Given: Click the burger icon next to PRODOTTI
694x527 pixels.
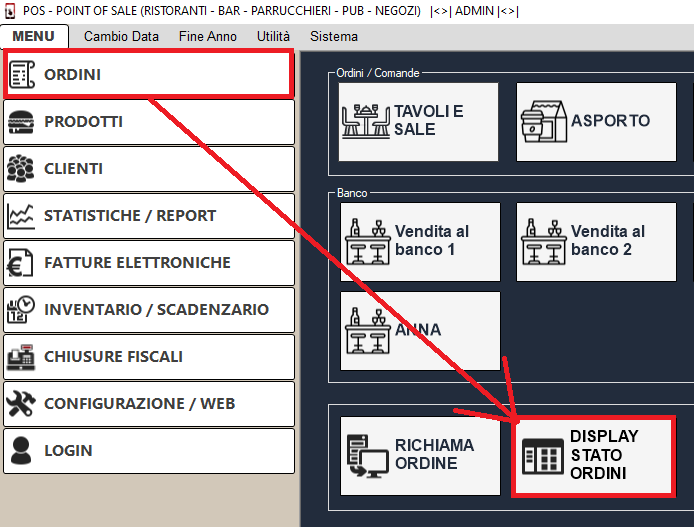Looking at the screenshot, I should click(x=21, y=122).
